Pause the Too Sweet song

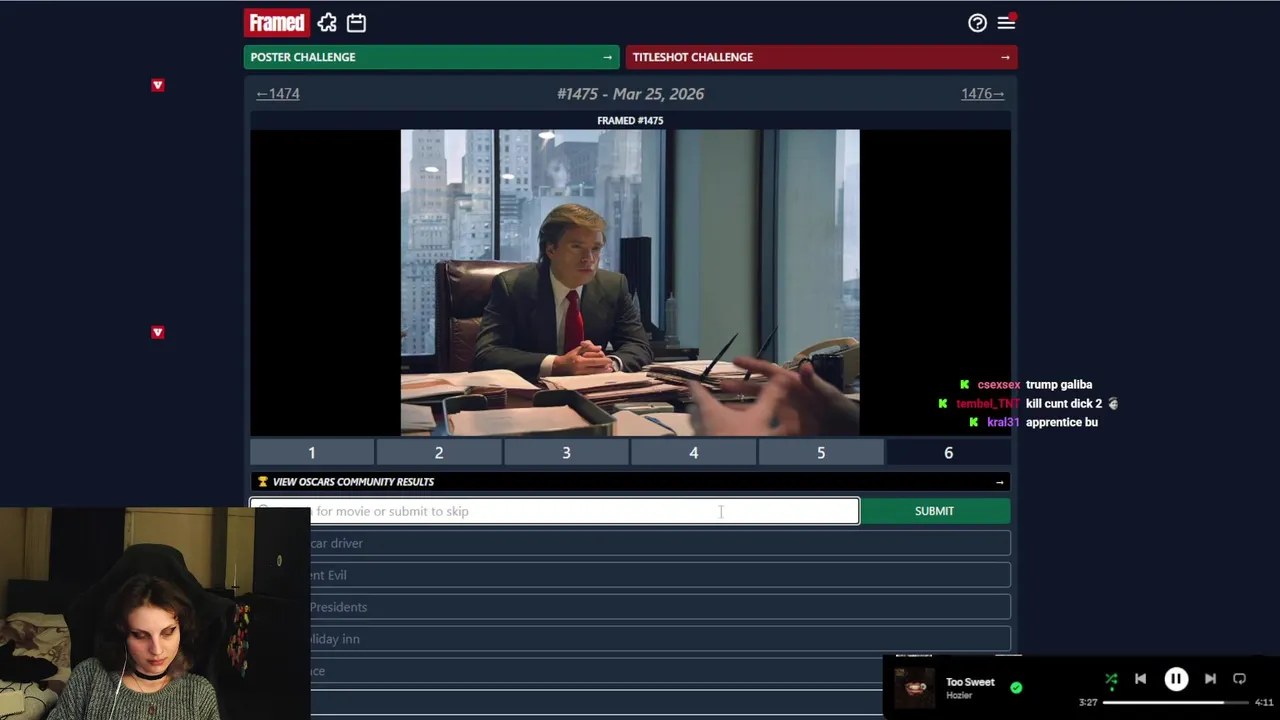click(1176, 679)
